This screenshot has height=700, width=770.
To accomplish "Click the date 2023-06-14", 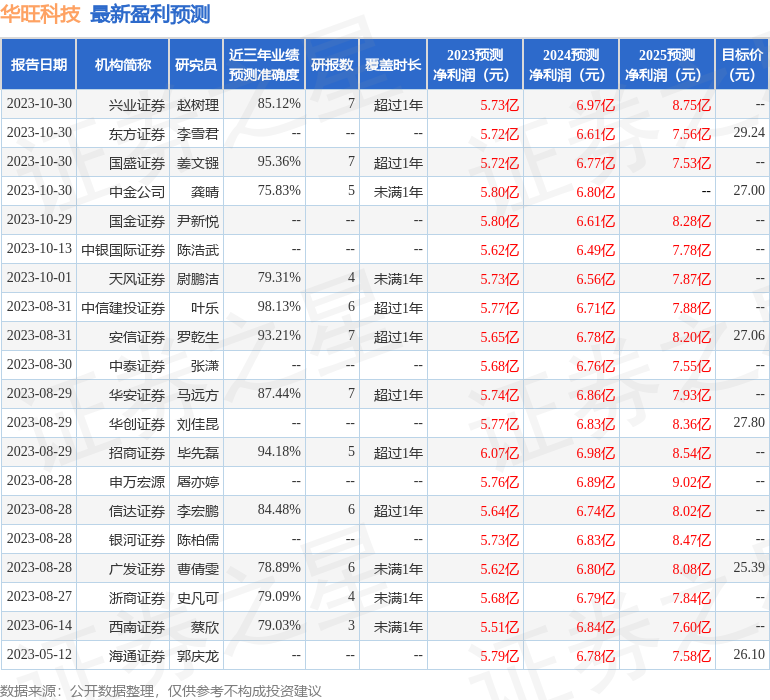I will click(x=39, y=625).
